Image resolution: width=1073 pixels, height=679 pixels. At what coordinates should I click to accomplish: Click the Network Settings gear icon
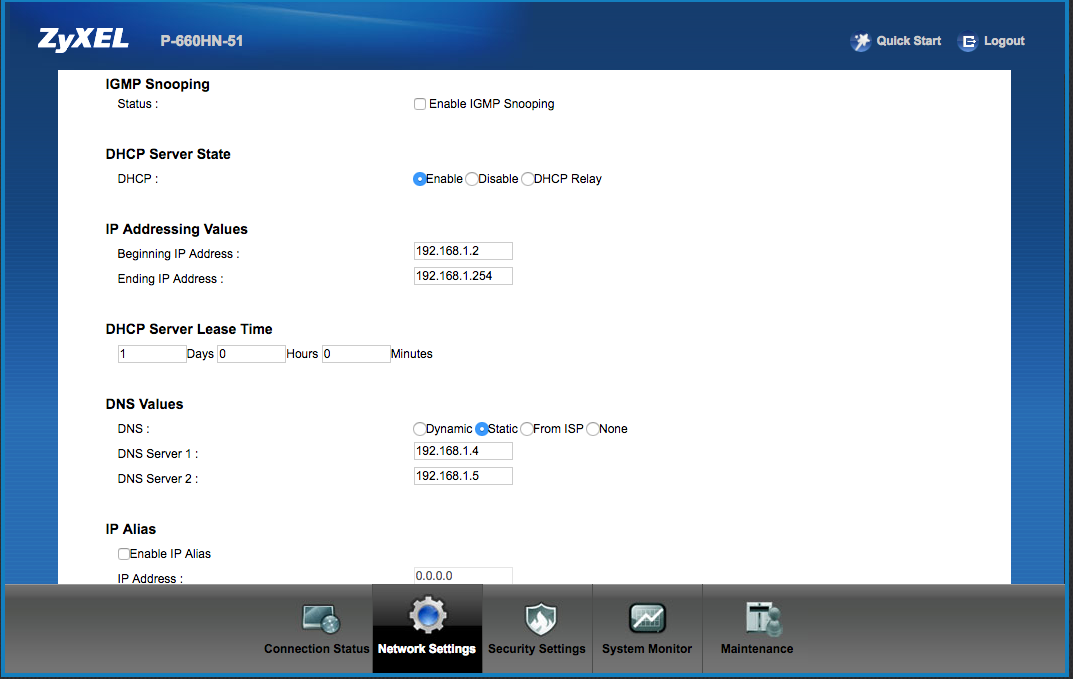point(428,615)
